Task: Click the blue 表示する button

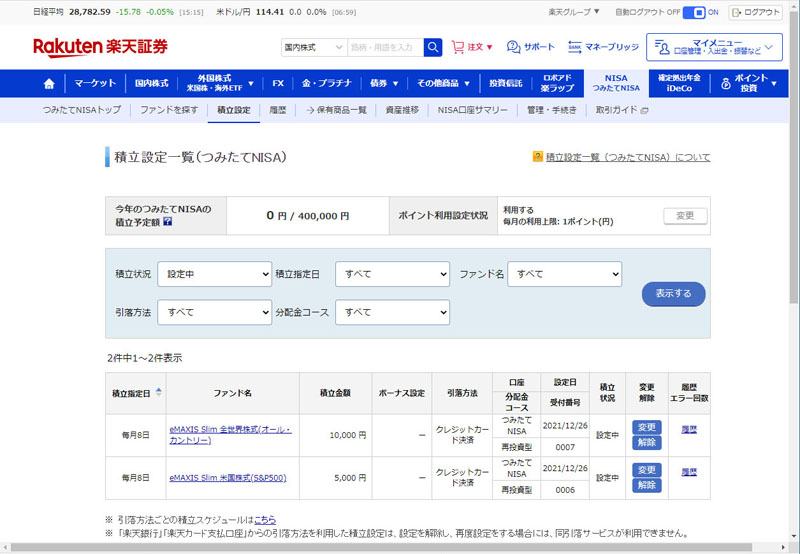Action: tap(673, 294)
